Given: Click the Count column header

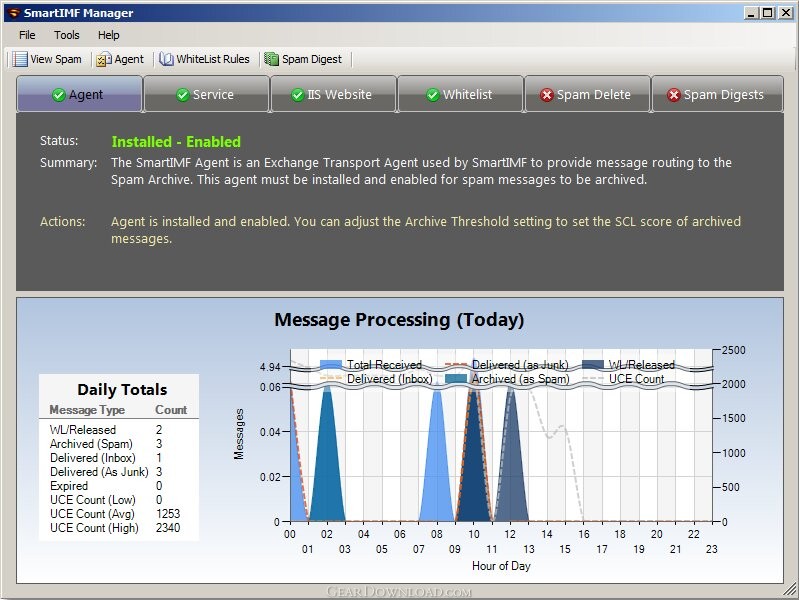Looking at the screenshot, I should pyautogui.click(x=171, y=410).
